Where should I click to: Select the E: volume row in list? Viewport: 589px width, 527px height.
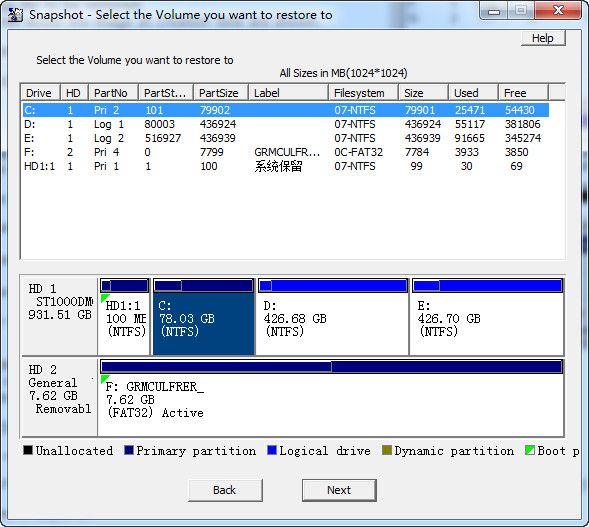point(285,138)
